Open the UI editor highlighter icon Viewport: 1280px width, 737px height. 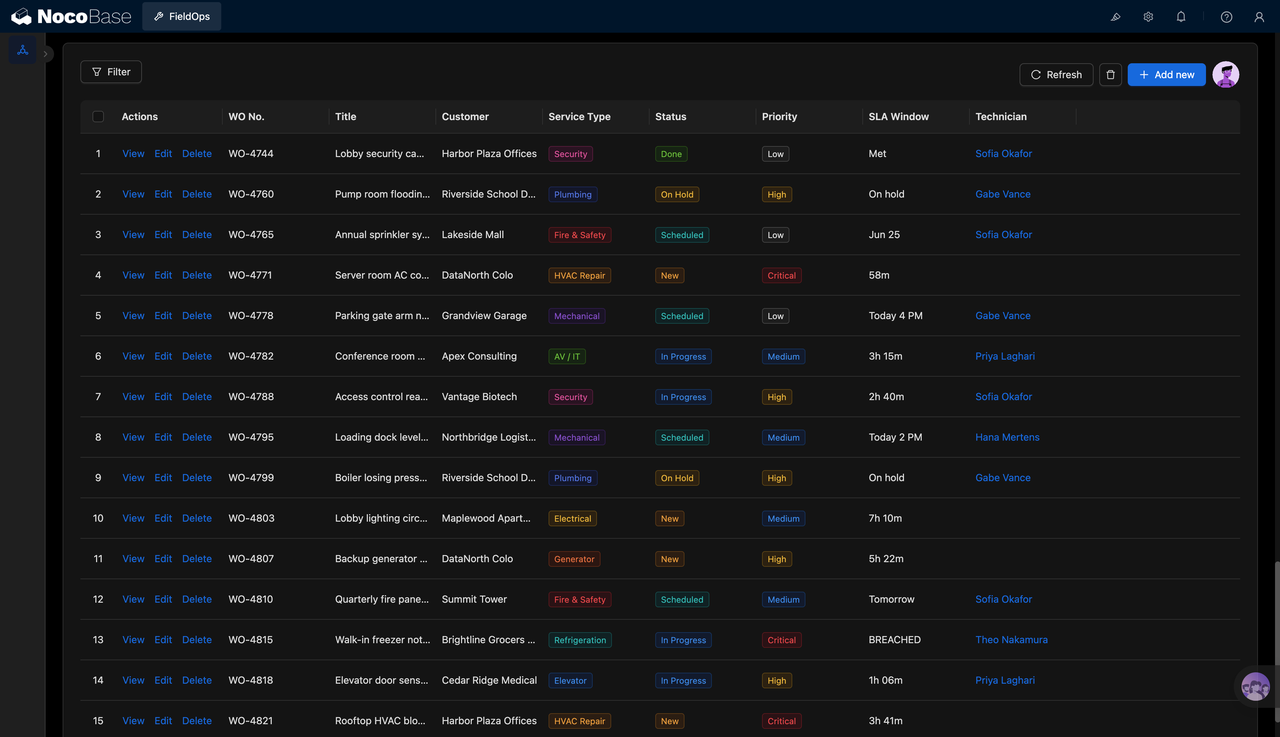[1116, 17]
